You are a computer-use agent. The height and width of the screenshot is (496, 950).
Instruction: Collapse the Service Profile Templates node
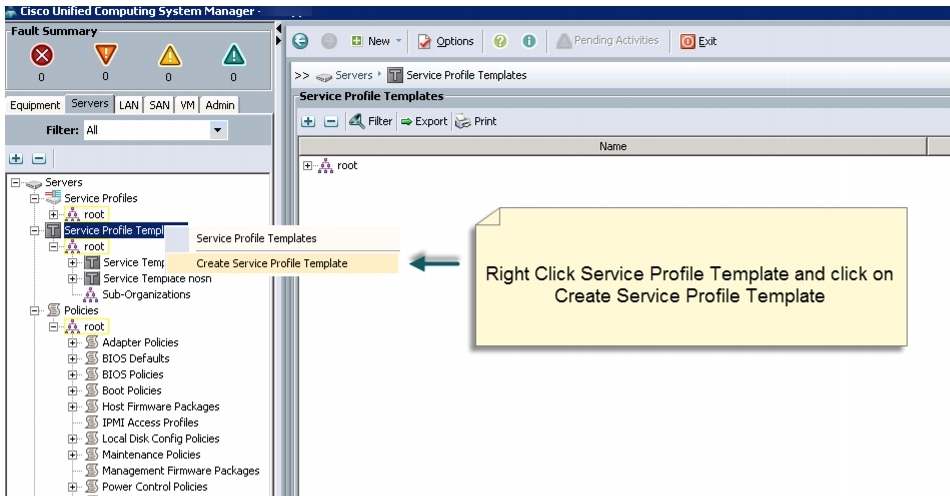[x=35, y=230]
